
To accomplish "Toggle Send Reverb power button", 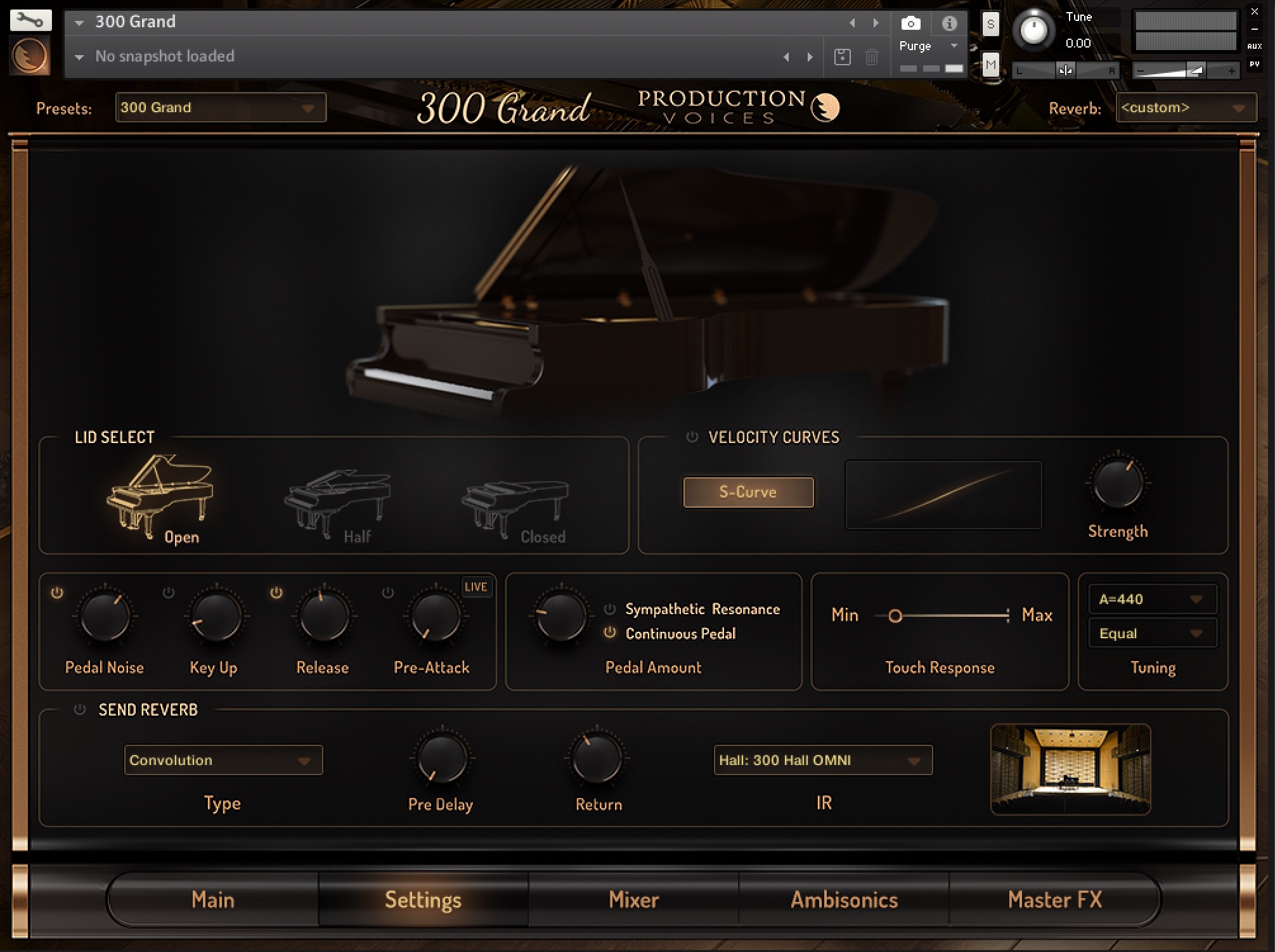I will pos(80,710).
